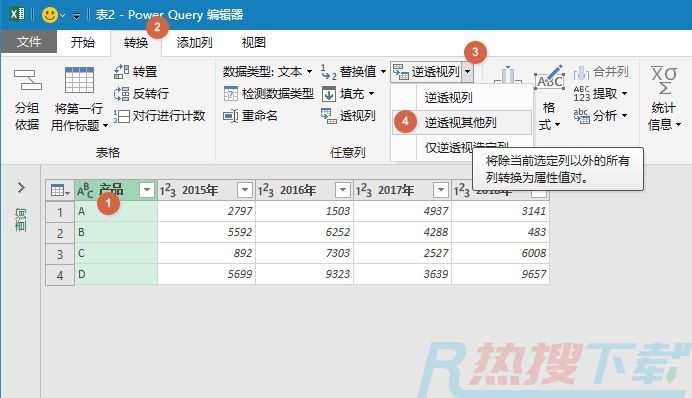Viewport: 692px width, 398px height.
Task: Switch to the 转换 tab
Action: pyautogui.click(x=135, y=43)
